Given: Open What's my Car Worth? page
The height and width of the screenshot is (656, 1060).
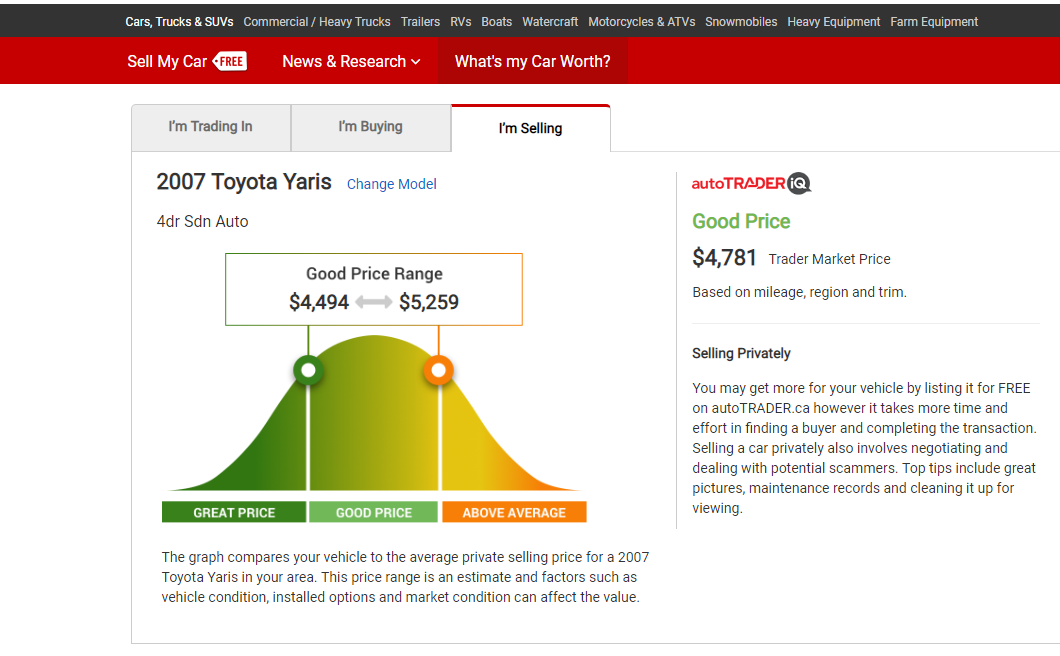Looking at the screenshot, I should 533,62.
